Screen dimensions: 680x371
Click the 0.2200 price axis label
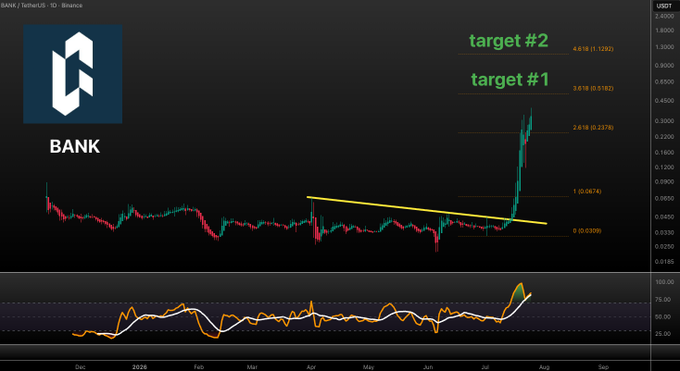[664, 137]
